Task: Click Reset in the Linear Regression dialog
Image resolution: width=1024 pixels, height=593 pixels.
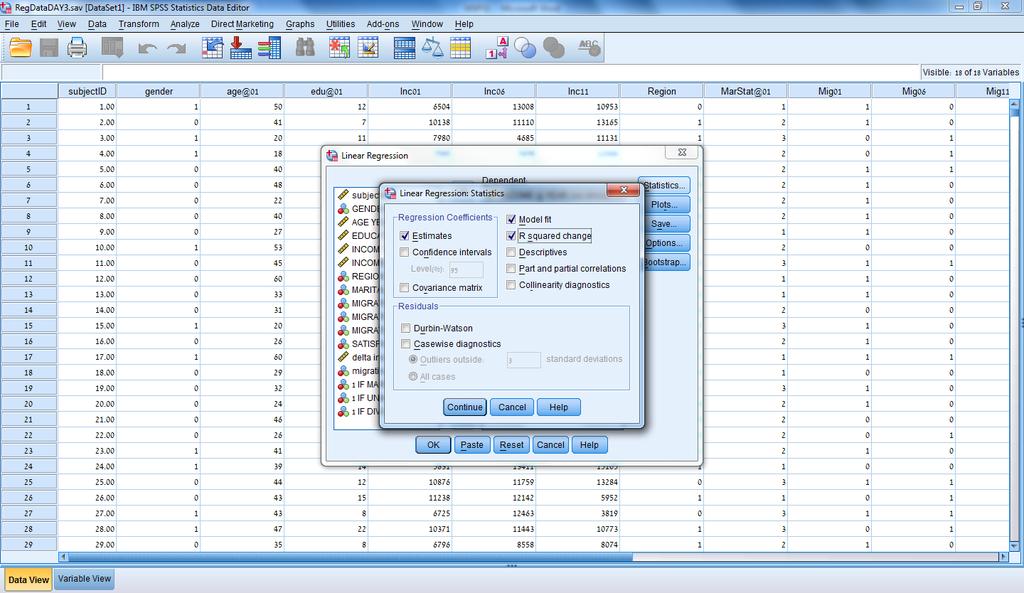Action: [511, 445]
